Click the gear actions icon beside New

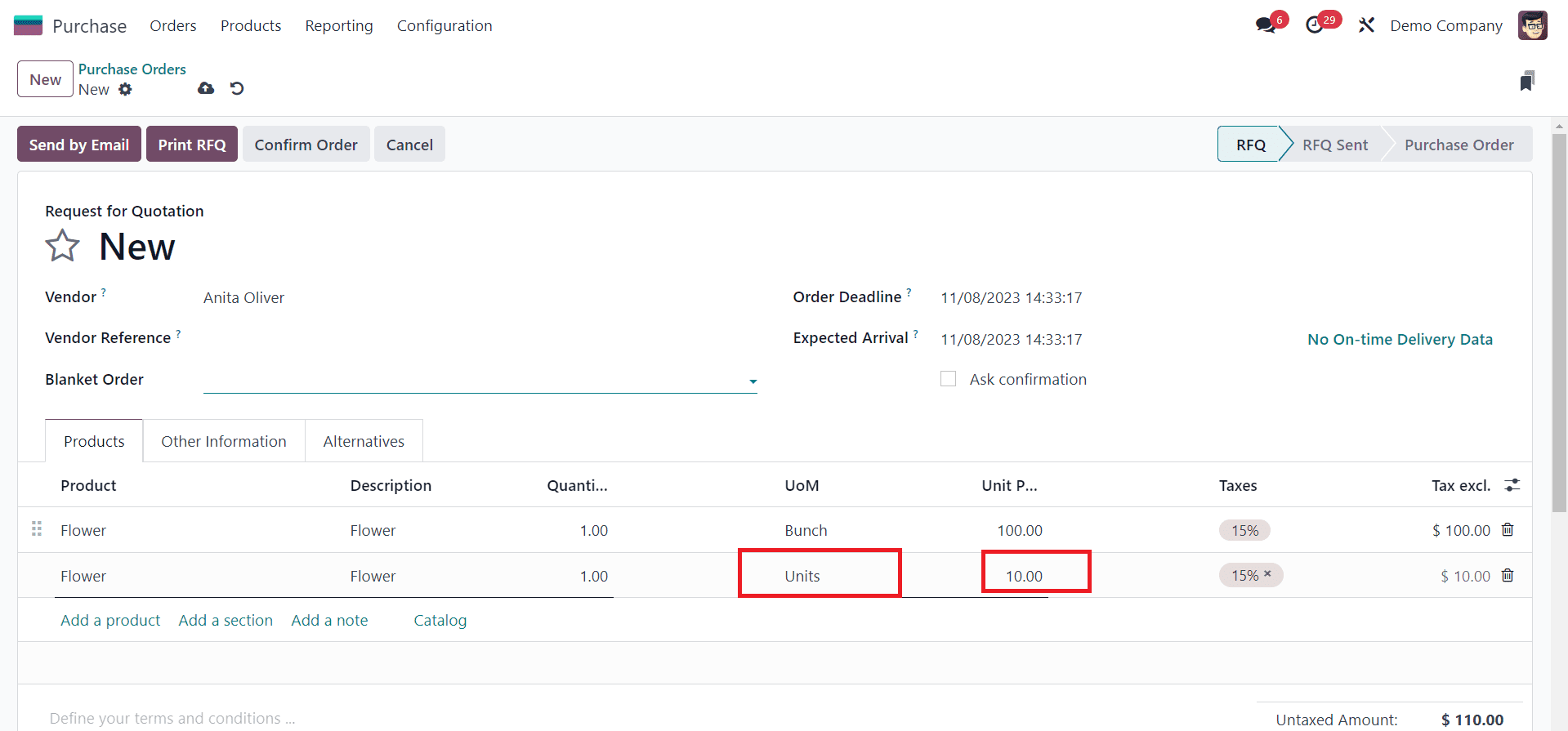pyautogui.click(x=125, y=89)
